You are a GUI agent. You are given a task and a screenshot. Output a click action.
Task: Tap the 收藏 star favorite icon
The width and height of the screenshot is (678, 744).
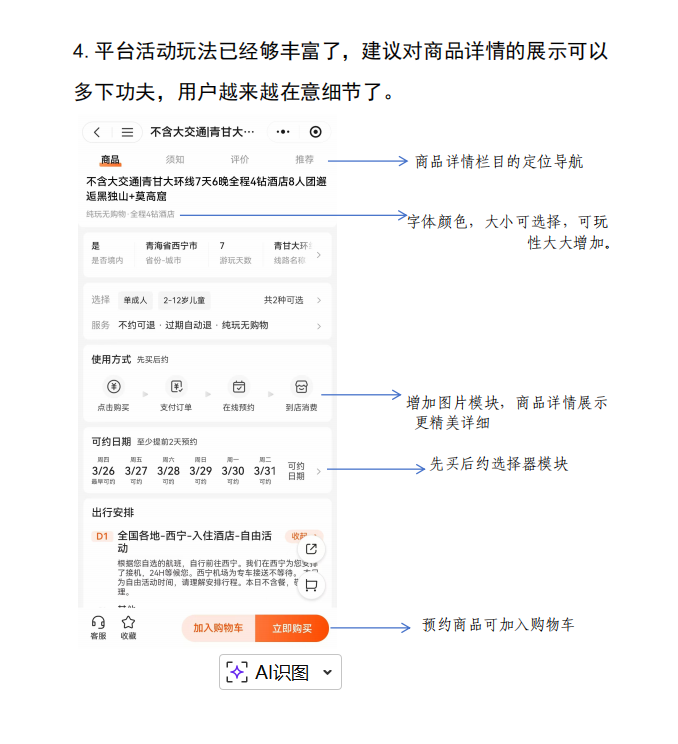(x=129, y=622)
